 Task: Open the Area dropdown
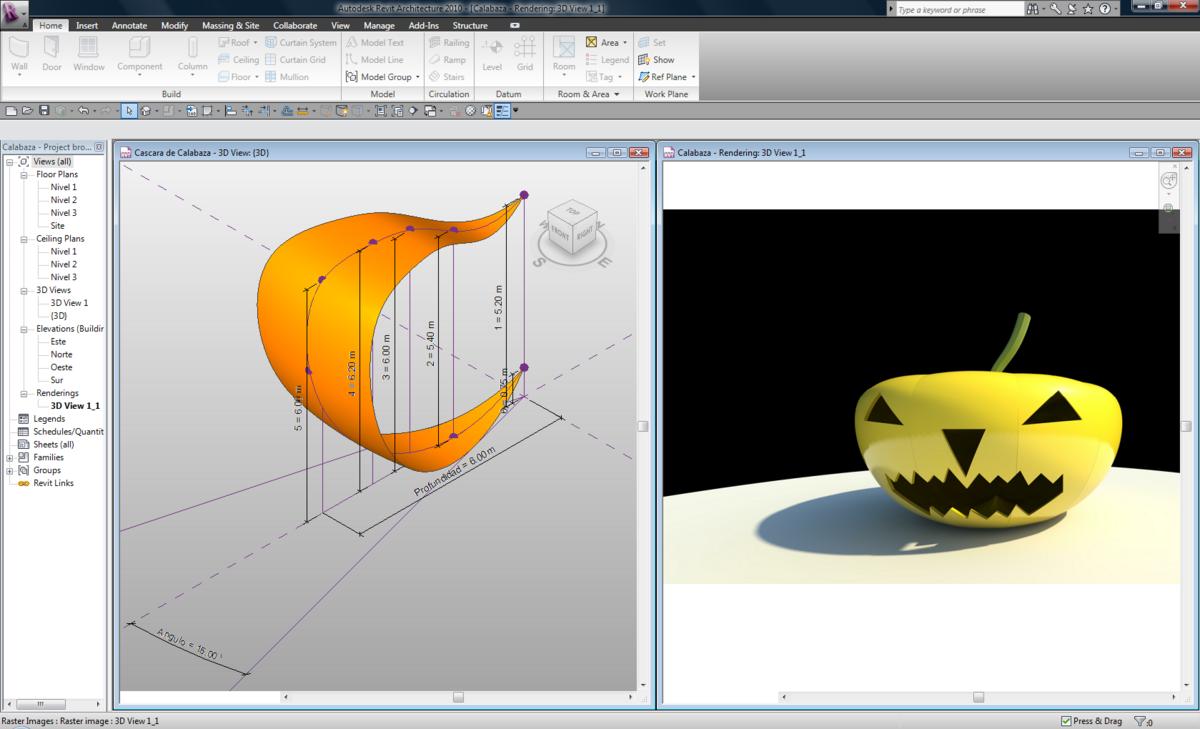625,43
